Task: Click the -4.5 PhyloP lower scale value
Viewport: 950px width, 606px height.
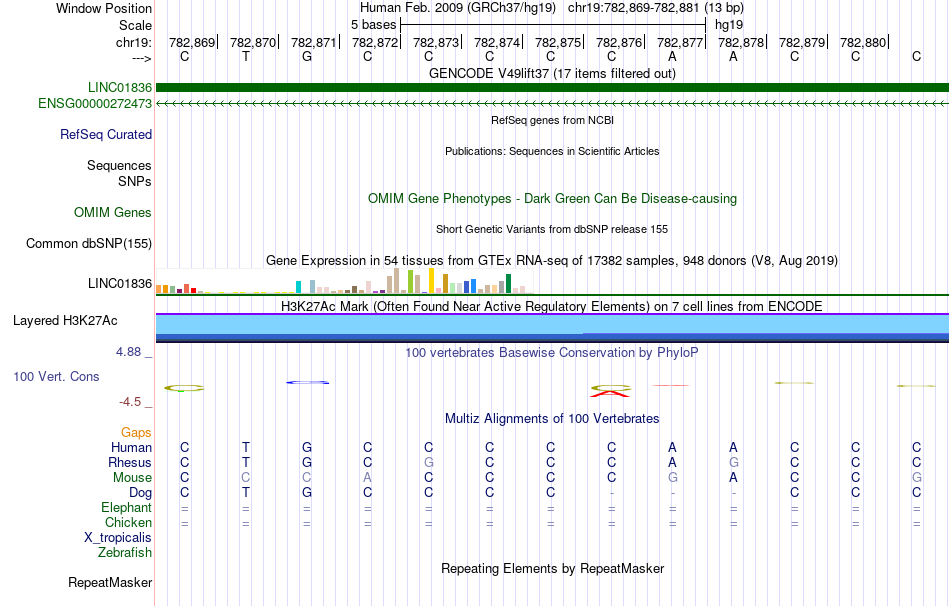Action: point(130,402)
